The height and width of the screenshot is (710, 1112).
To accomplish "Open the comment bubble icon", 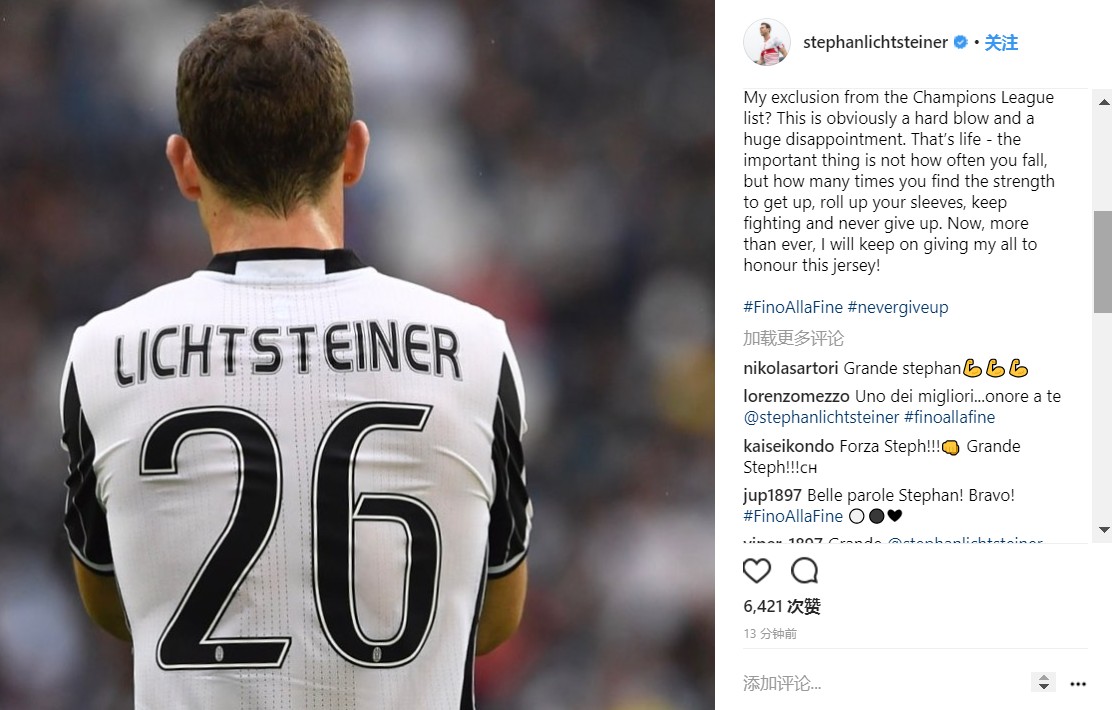I will pyautogui.click(x=804, y=570).
